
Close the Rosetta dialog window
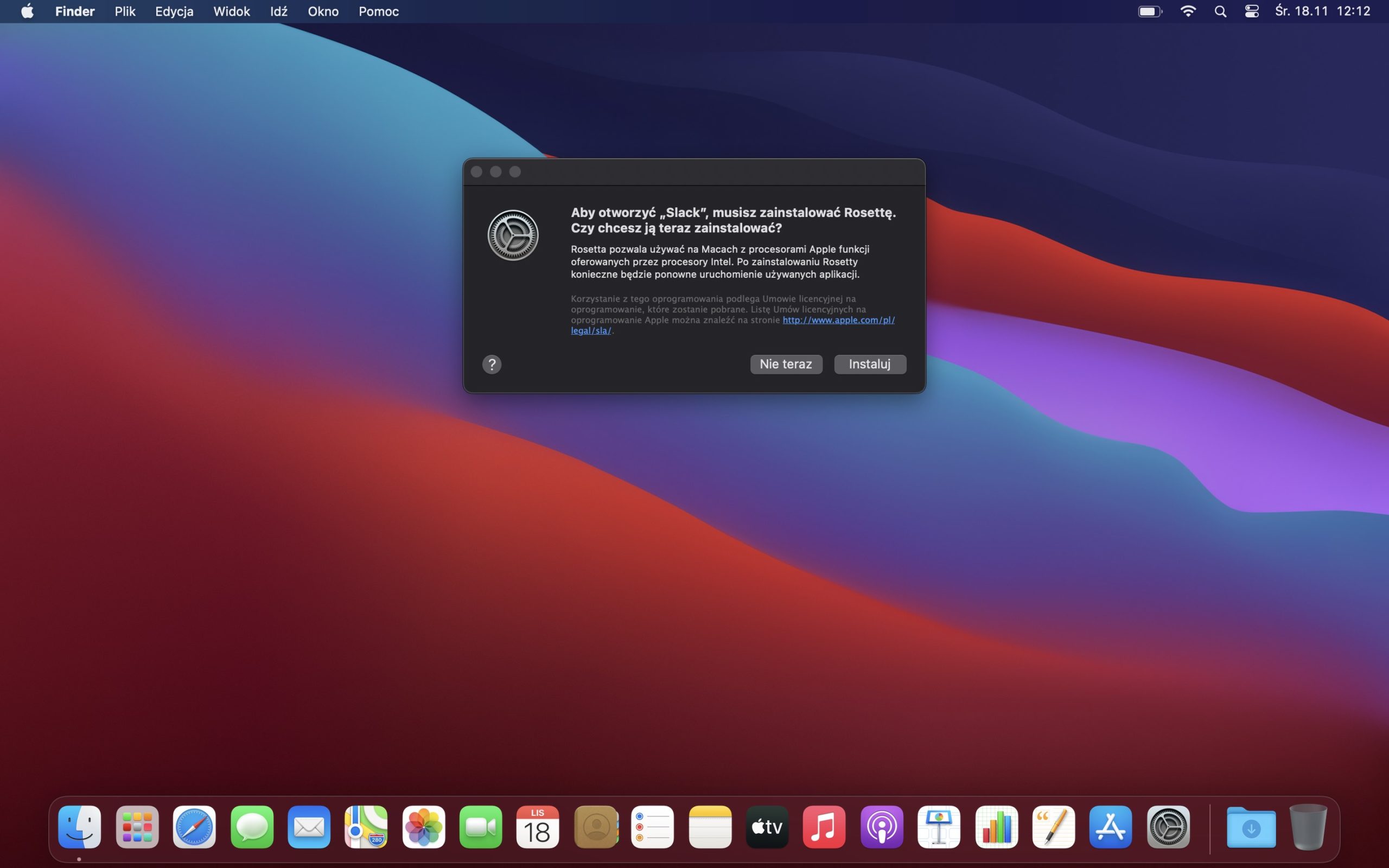coord(476,171)
